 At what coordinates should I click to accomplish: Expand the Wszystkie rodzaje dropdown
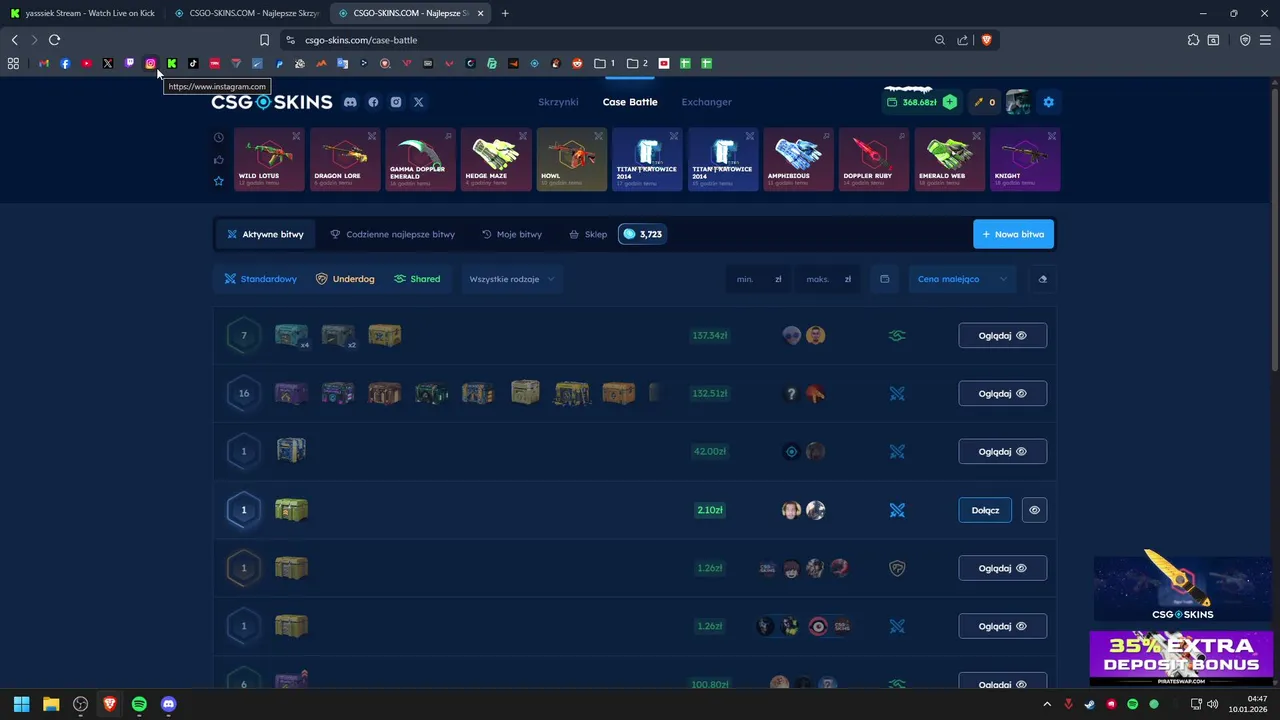pyautogui.click(x=511, y=279)
